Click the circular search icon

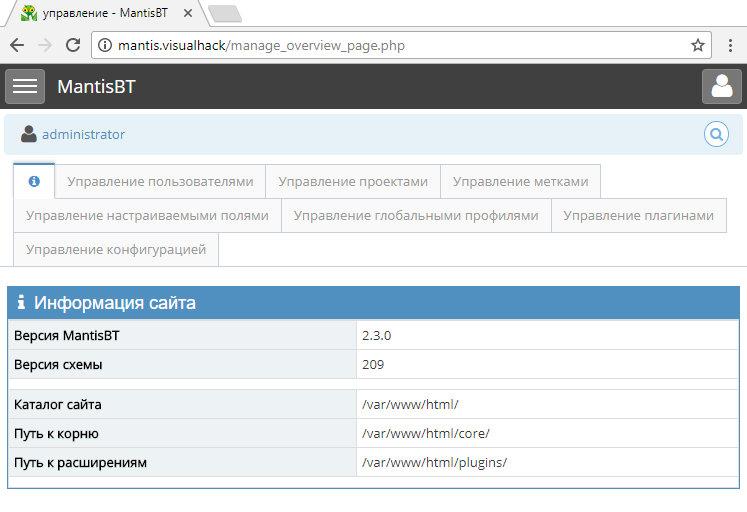click(x=716, y=134)
